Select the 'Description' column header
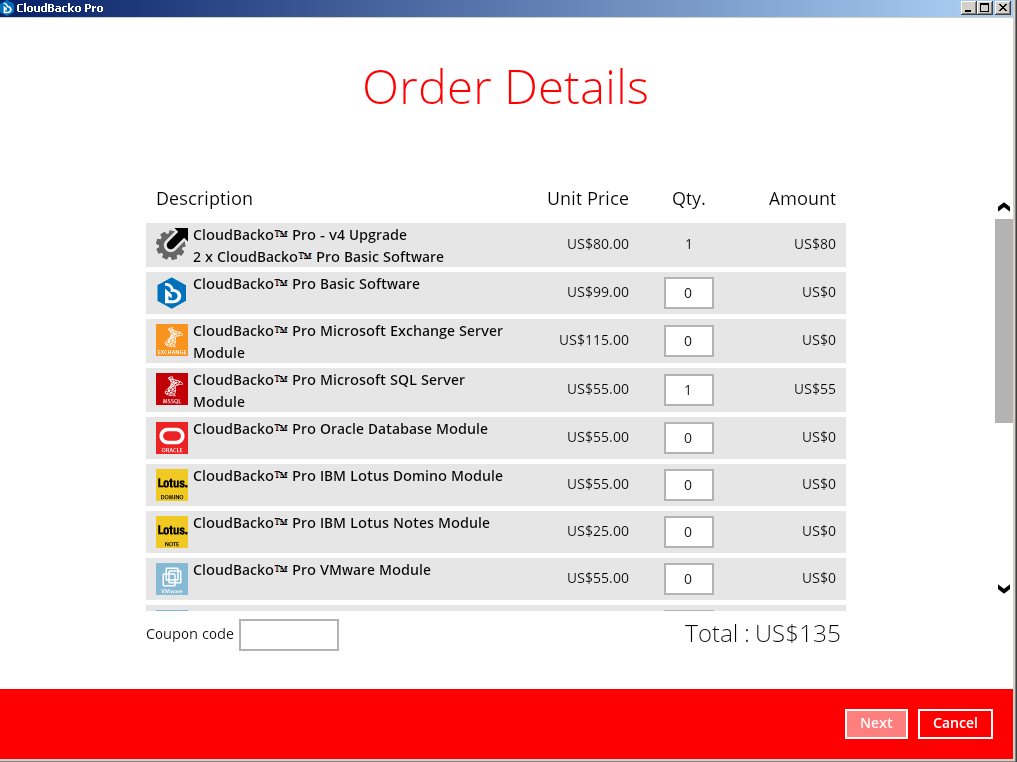The width and height of the screenshot is (1017, 762). point(204,199)
